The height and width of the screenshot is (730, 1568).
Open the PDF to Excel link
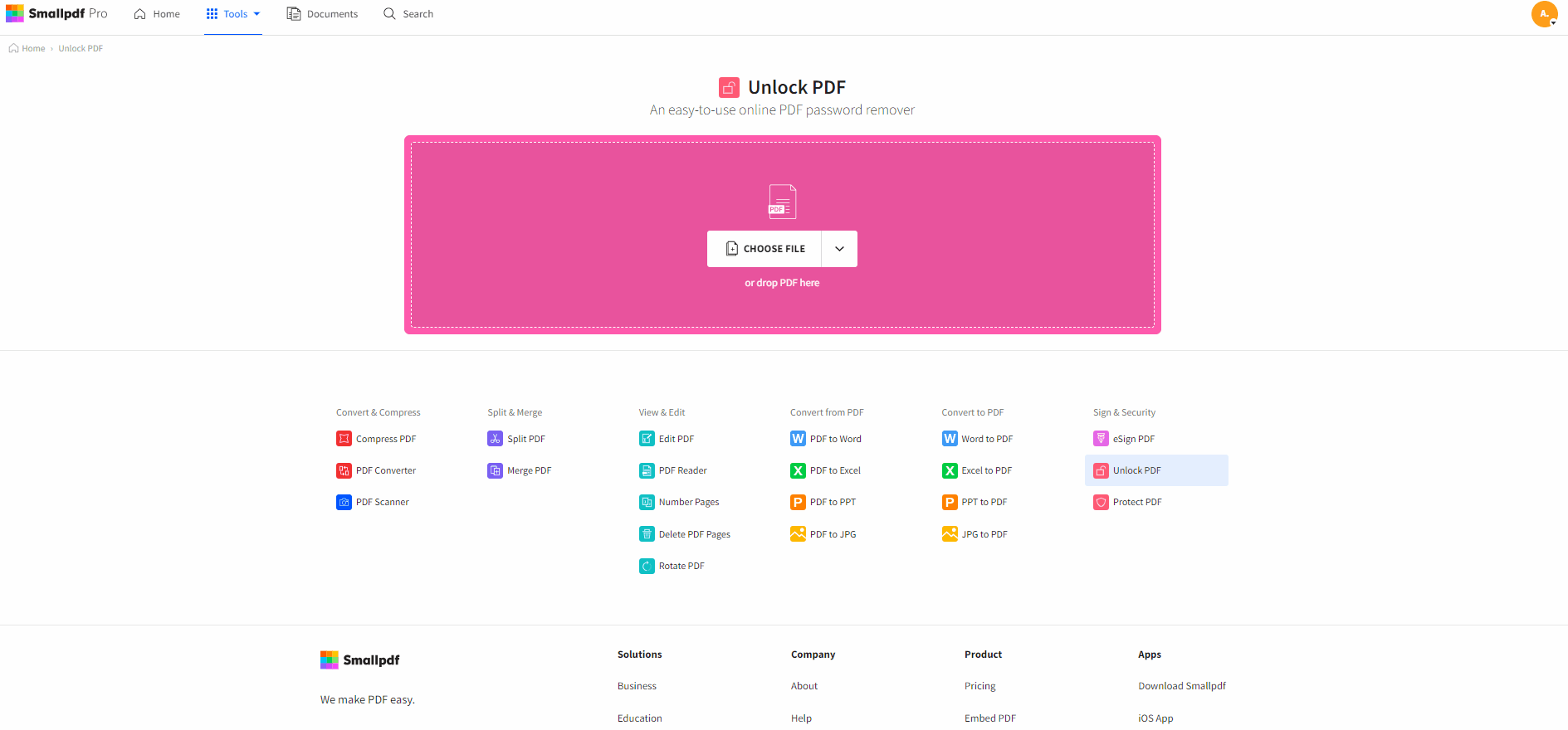(835, 470)
